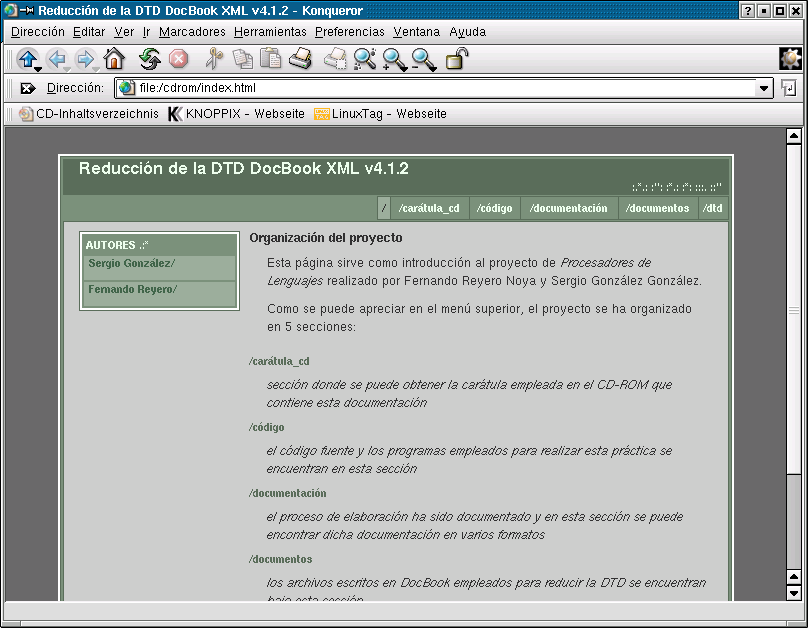Cut selection with the scissors icon
This screenshot has height=628, width=808.
(214, 58)
